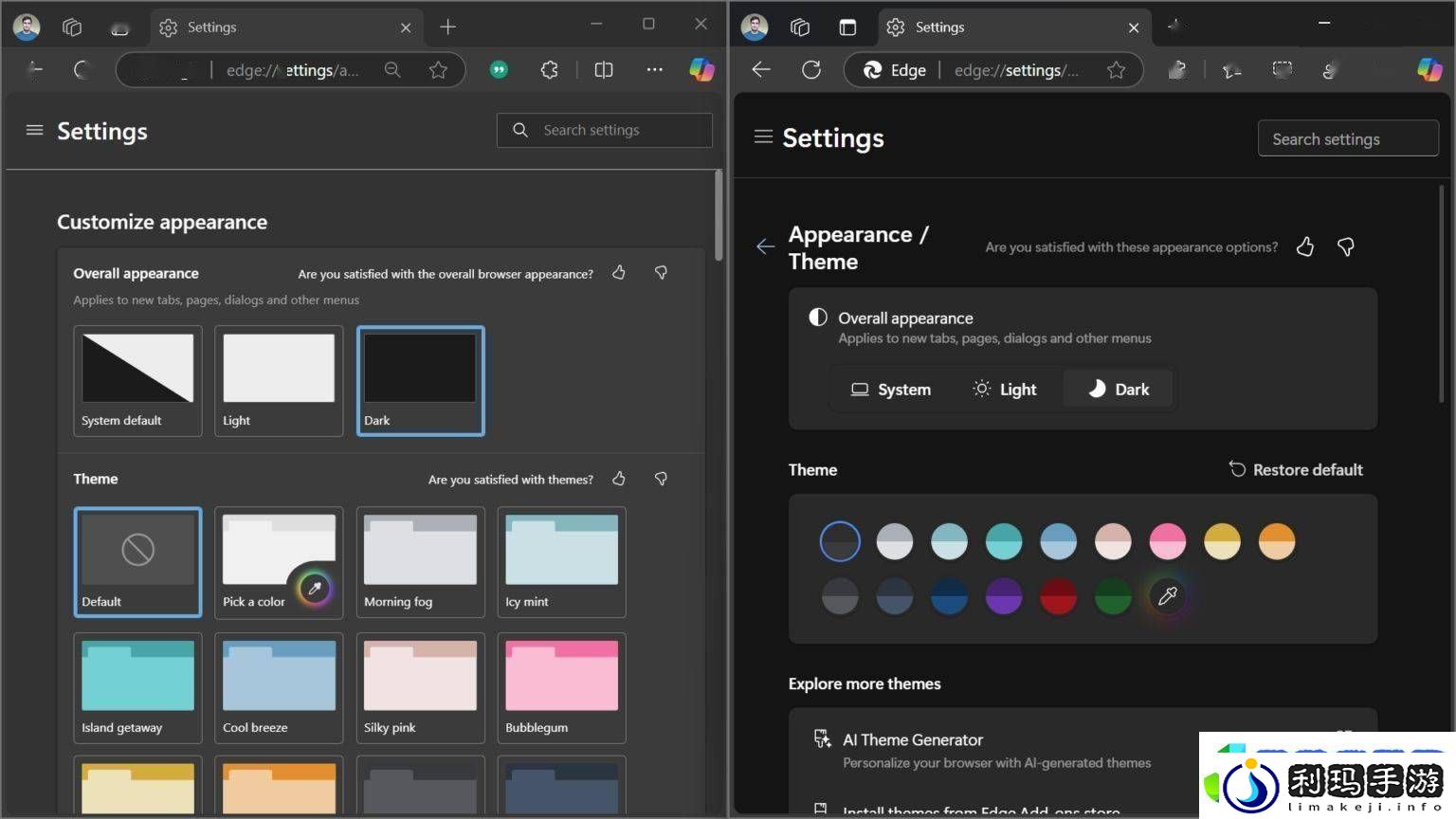Viewport: 1456px width, 819px height.
Task: Go back using right window toolbar arrow
Action: pyautogui.click(x=761, y=69)
